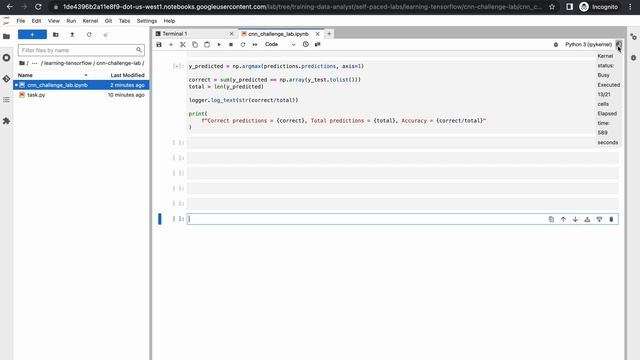The height and width of the screenshot is (360, 640).
Task: Click the git icon in notebook toolbar
Action: coord(318,44)
